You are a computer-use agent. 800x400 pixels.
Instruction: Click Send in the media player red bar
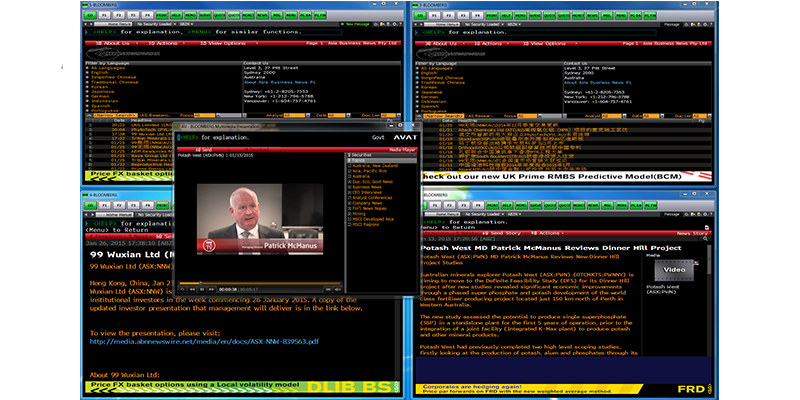[204, 150]
